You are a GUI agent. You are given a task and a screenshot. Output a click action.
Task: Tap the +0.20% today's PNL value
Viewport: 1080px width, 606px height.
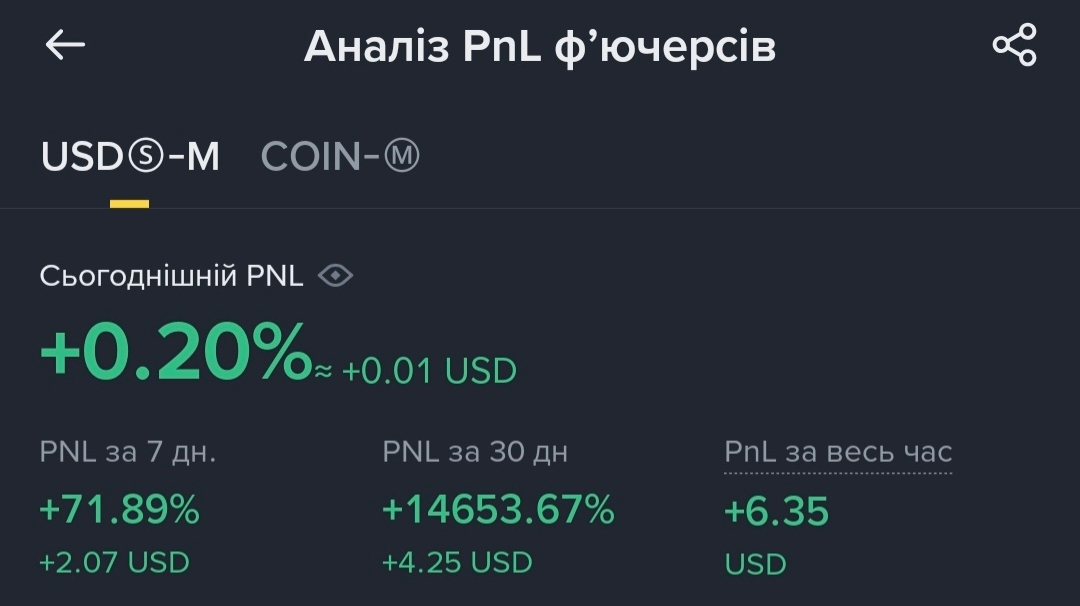[176, 352]
